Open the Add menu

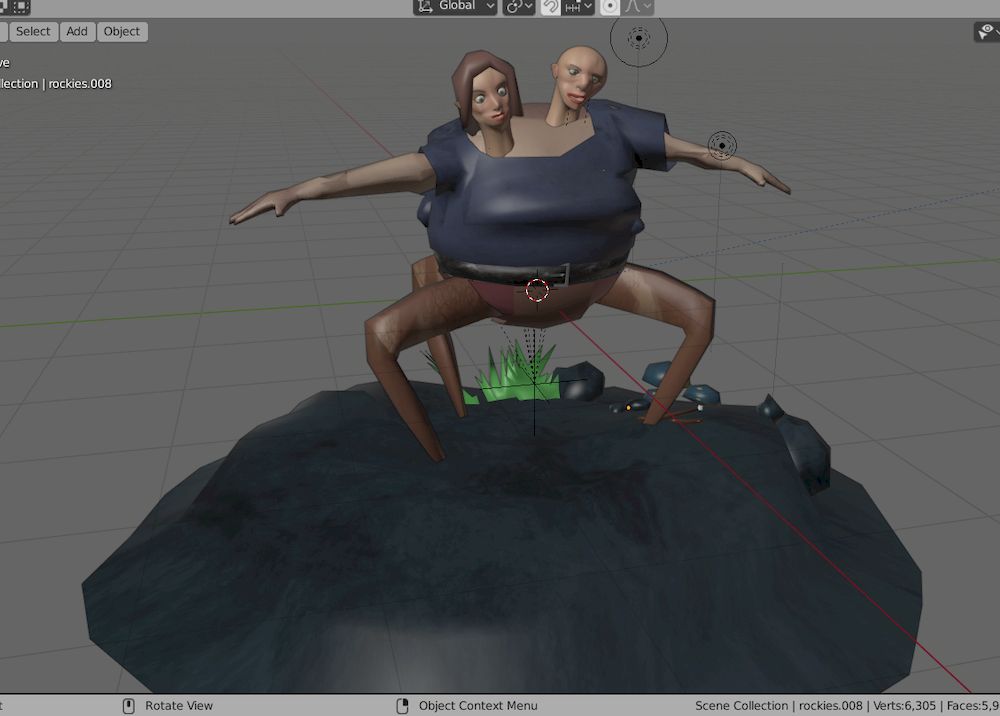pos(77,31)
